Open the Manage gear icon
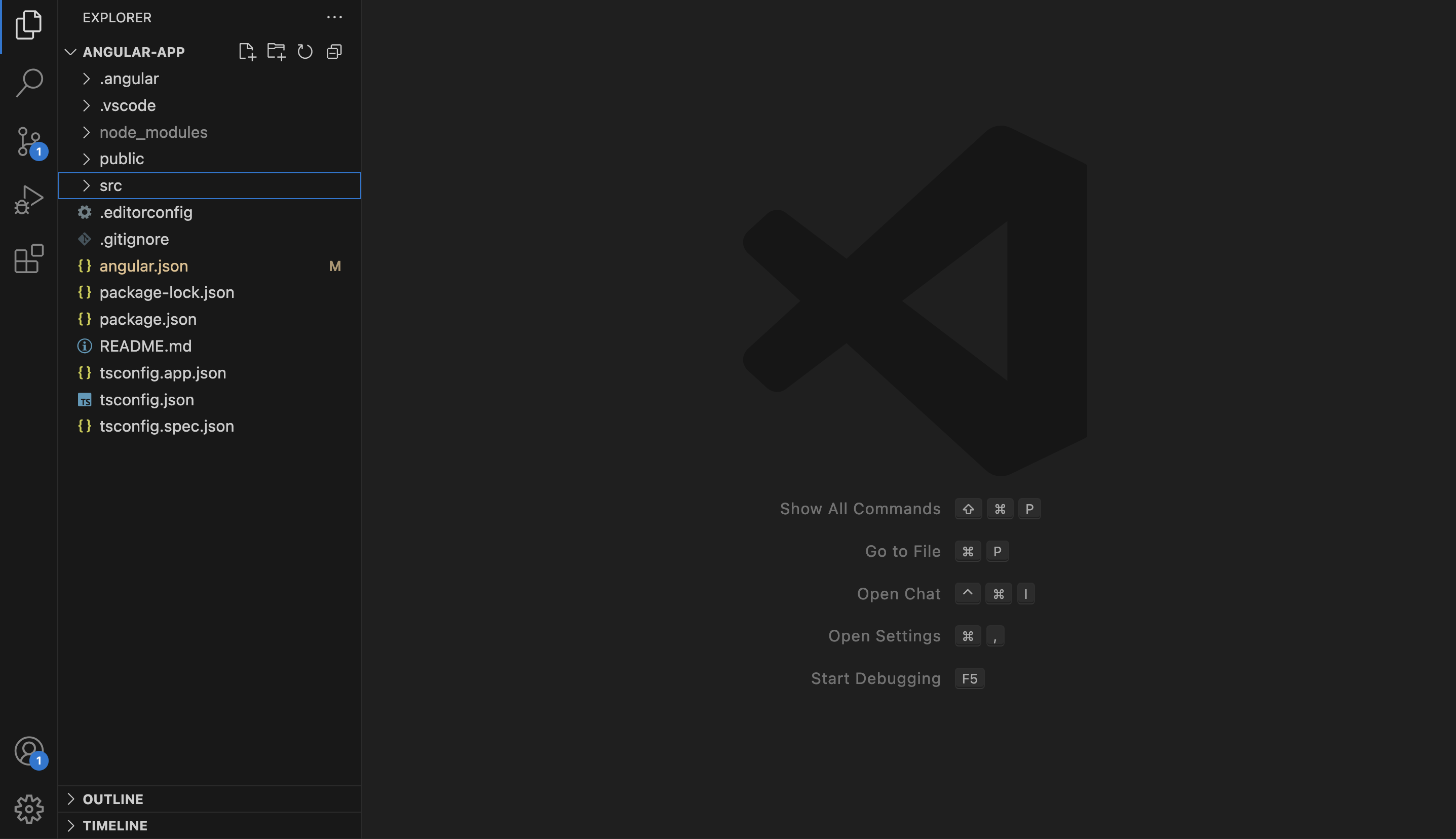This screenshot has width=1456, height=839. (29, 809)
